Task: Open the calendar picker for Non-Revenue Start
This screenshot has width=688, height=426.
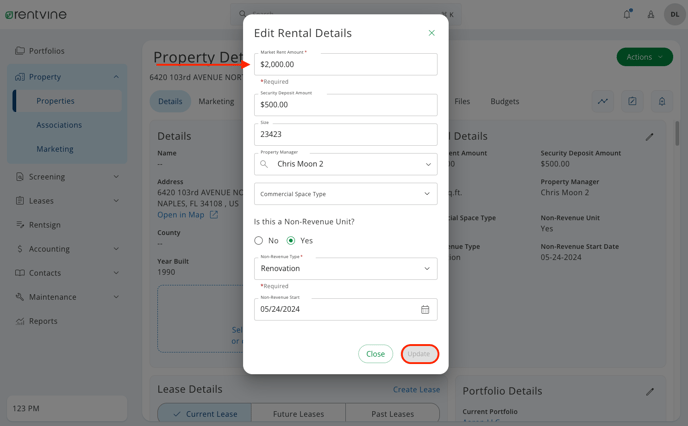Action: click(425, 309)
